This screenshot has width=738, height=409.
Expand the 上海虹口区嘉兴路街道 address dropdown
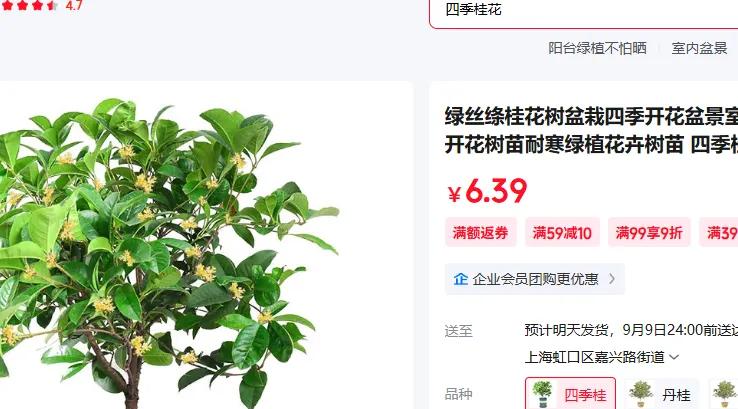tap(674, 357)
